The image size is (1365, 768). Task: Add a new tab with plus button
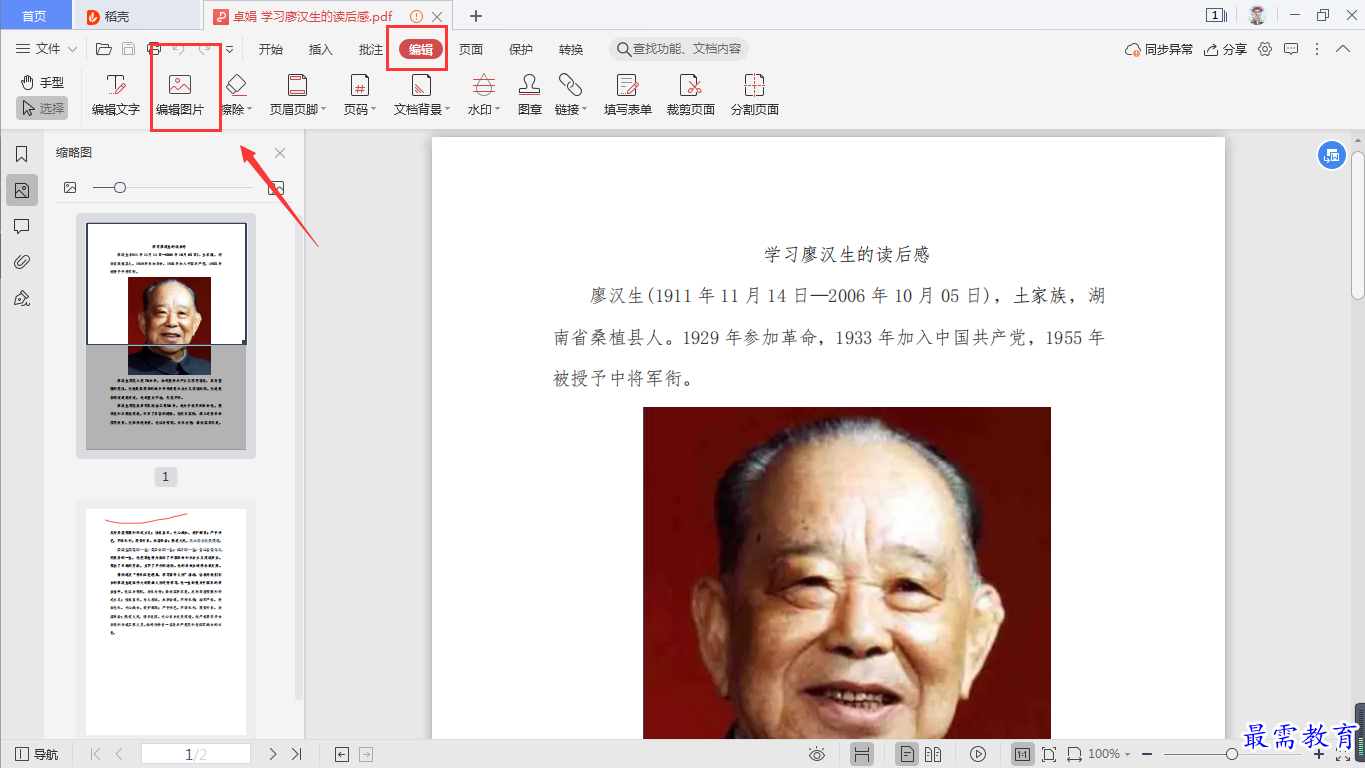coord(476,16)
